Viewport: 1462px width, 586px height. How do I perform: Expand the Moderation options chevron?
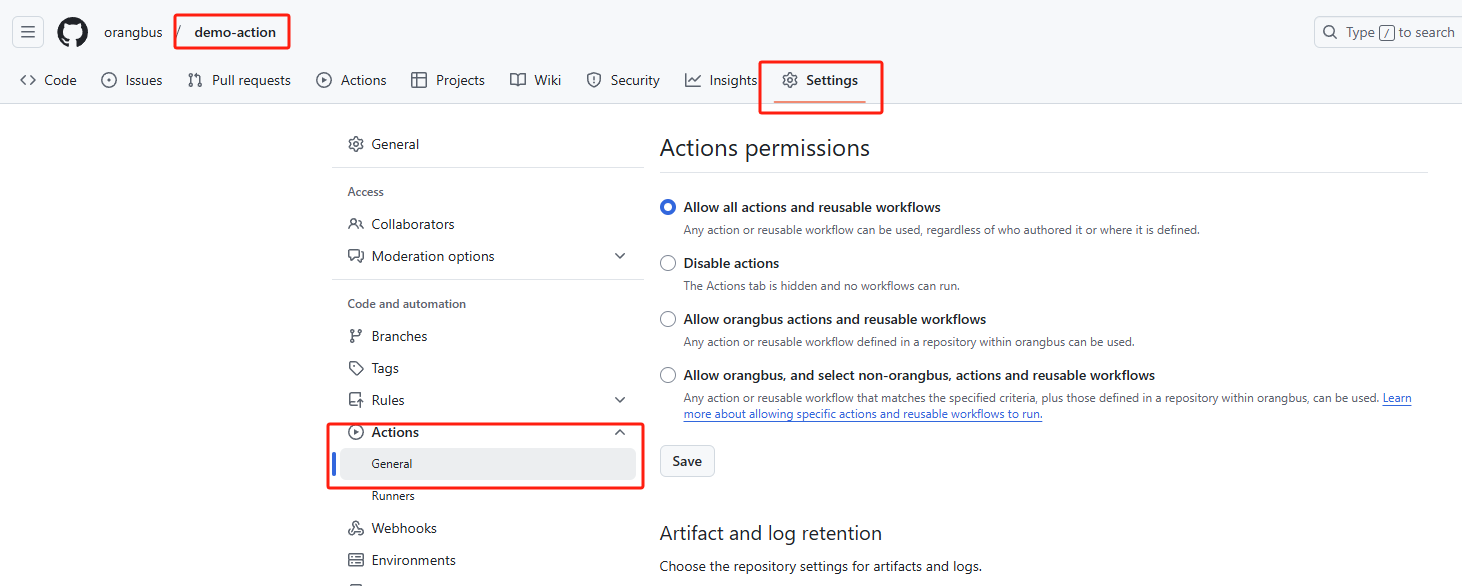620,256
